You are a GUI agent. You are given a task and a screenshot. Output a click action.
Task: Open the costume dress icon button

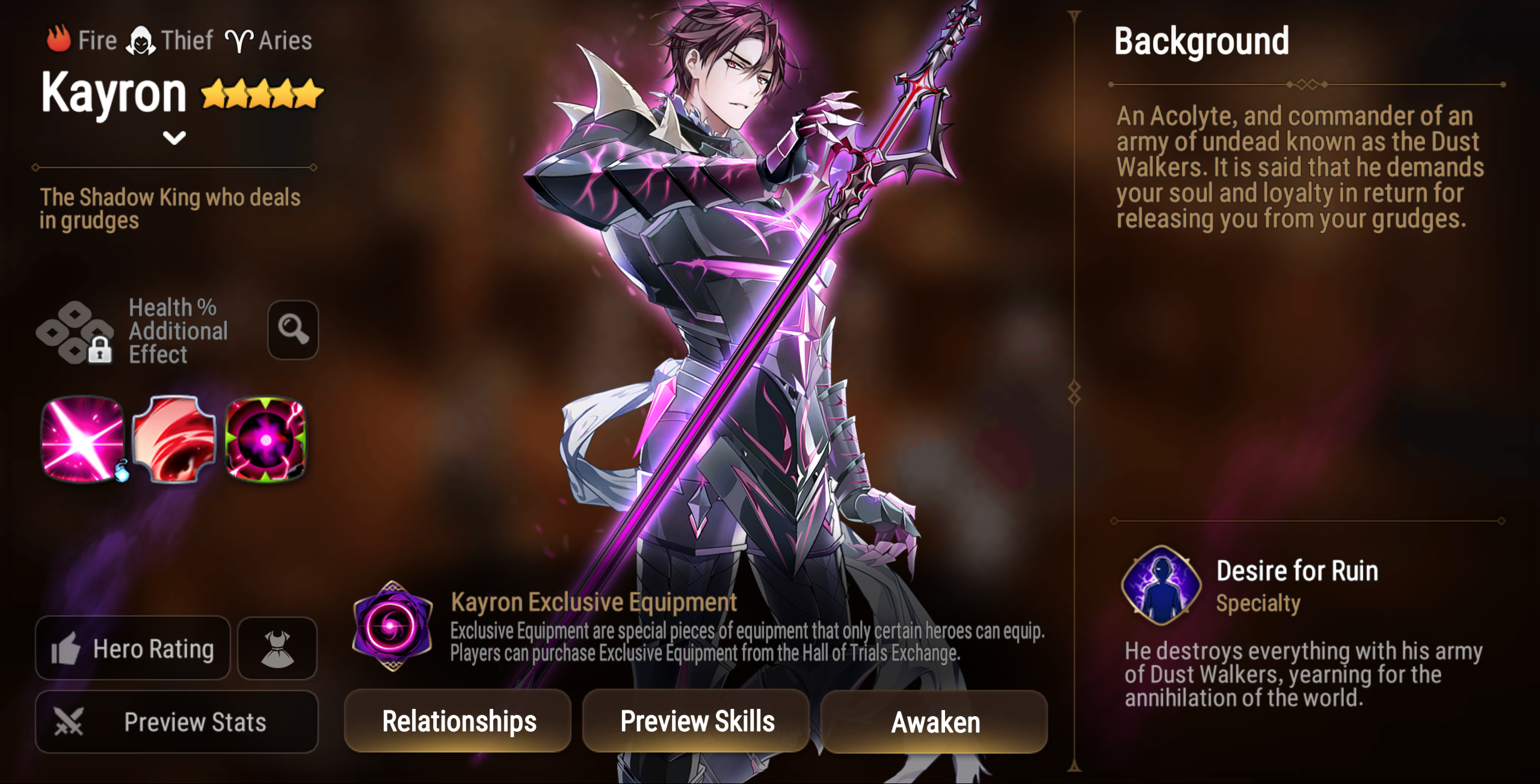coord(277,648)
